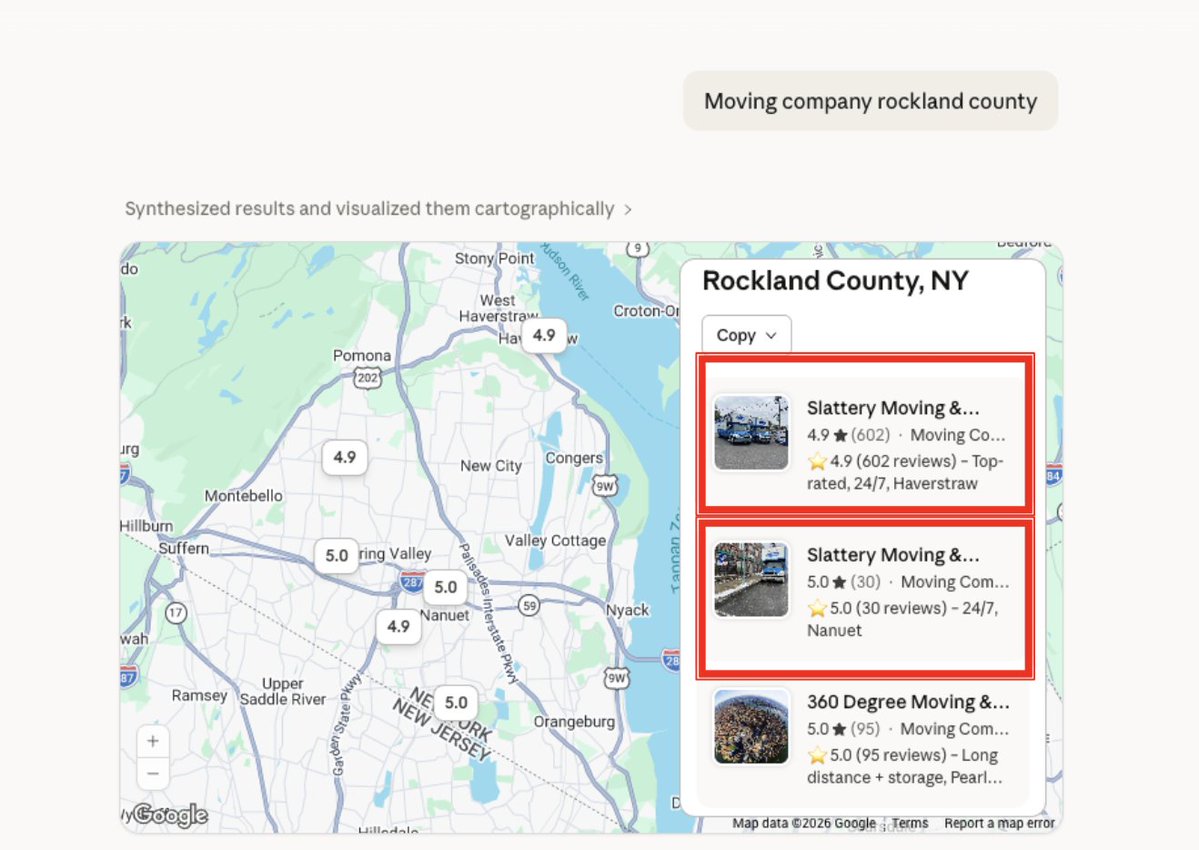Image resolution: width=1199 pixels, height=850 pixels.
Task: Click the Stony Point map label
Action: 494,258
